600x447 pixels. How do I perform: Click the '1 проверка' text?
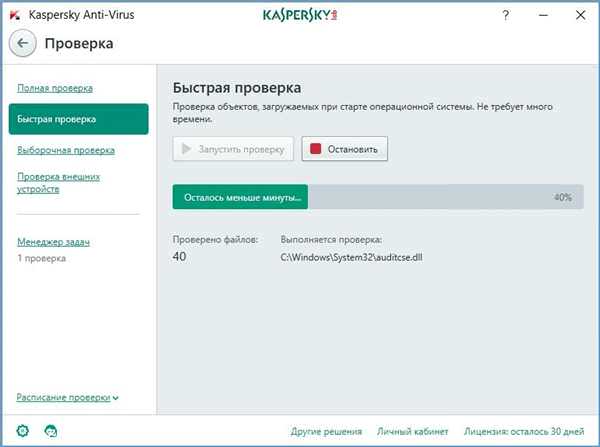click(x=41, y=258)
